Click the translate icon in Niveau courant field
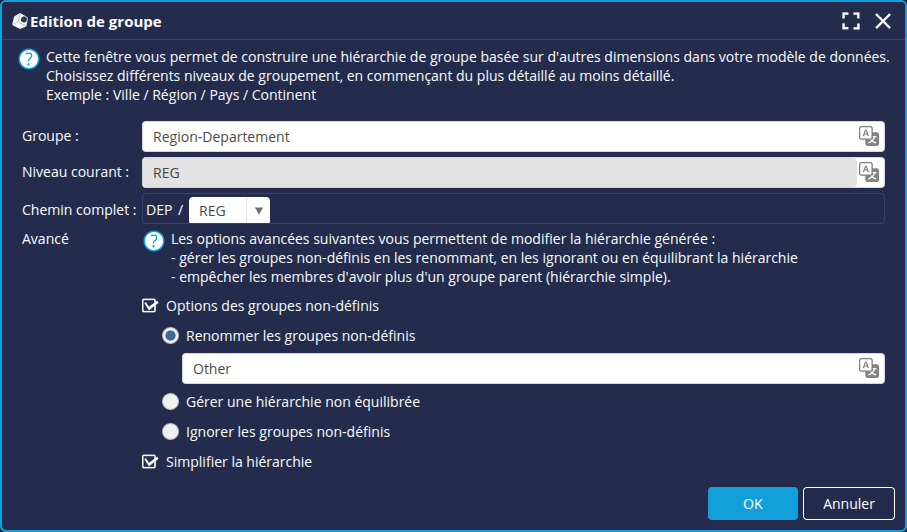The width and height of the screenshot is (907, 532). click(x=868, y=172)
